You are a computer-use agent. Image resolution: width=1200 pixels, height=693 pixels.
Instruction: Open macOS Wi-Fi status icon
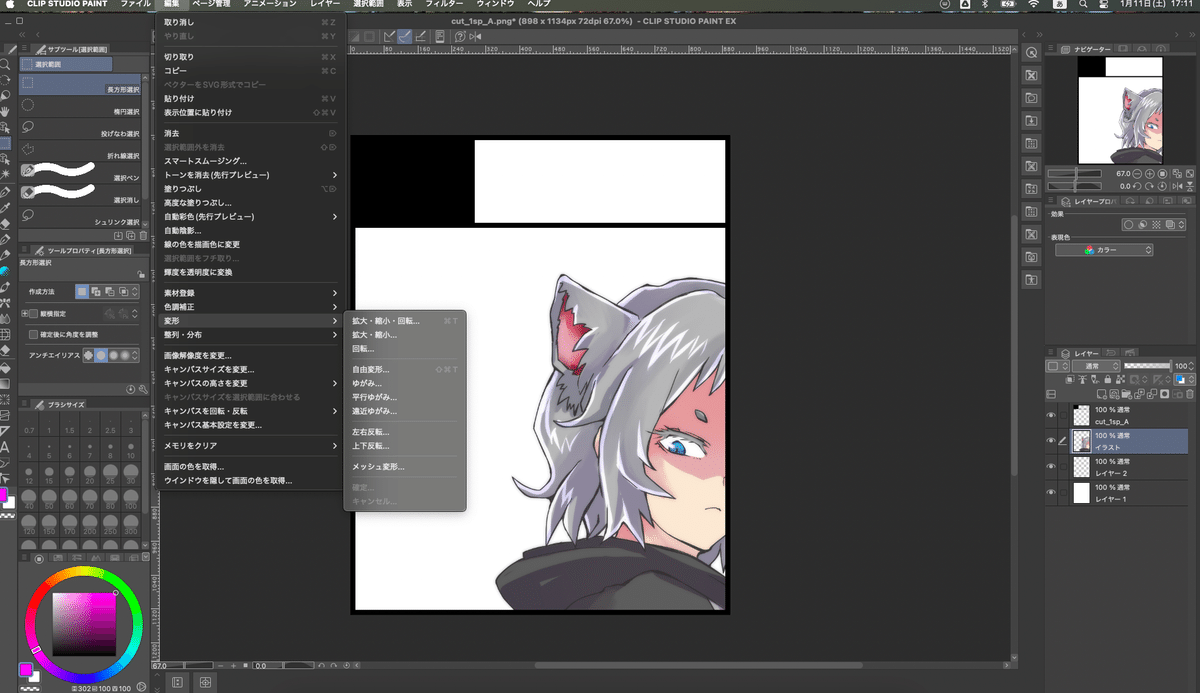(x=1033, y=5)
